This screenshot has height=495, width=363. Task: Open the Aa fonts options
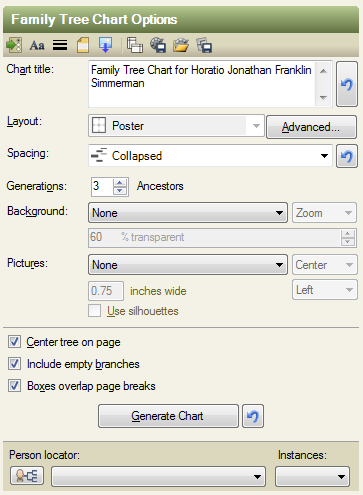[x=37, y=45]
